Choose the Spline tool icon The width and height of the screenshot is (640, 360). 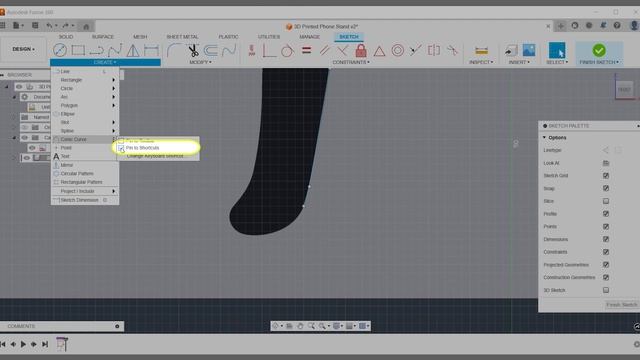pyautogui.click(x=115, y=51)
